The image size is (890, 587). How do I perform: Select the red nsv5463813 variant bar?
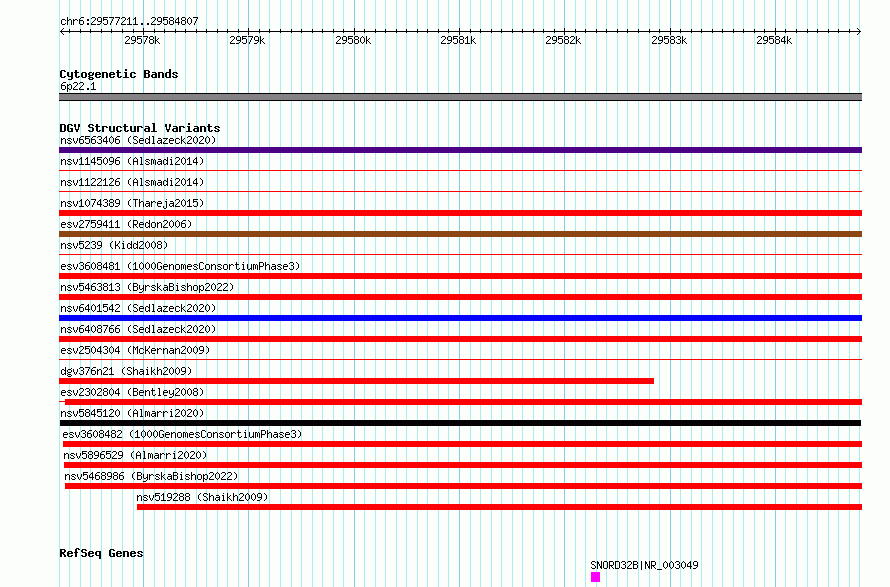460,297
